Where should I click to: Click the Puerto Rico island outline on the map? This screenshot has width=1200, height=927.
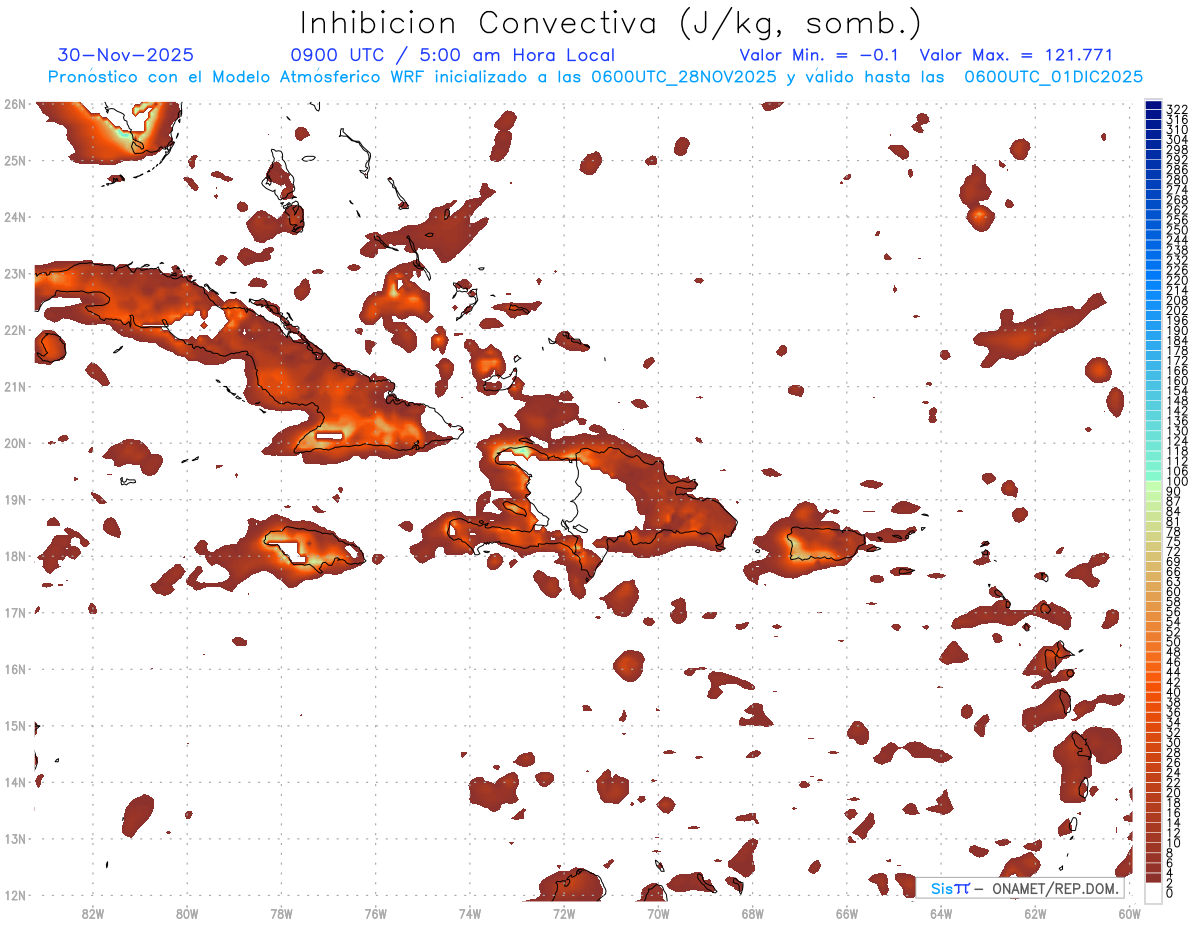coord(826,544)
